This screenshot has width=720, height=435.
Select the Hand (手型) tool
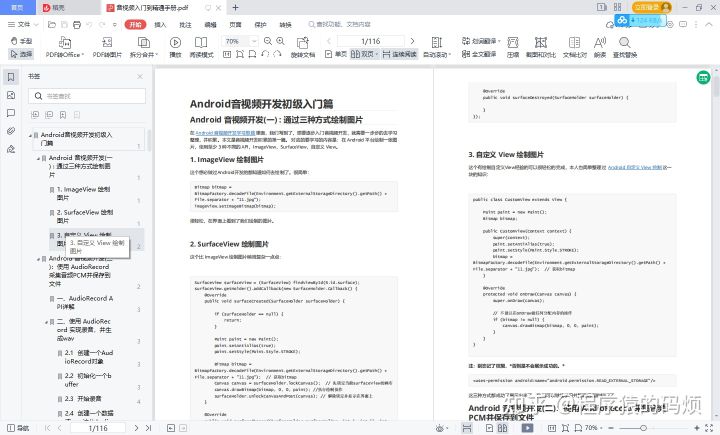tap(21, 41)
